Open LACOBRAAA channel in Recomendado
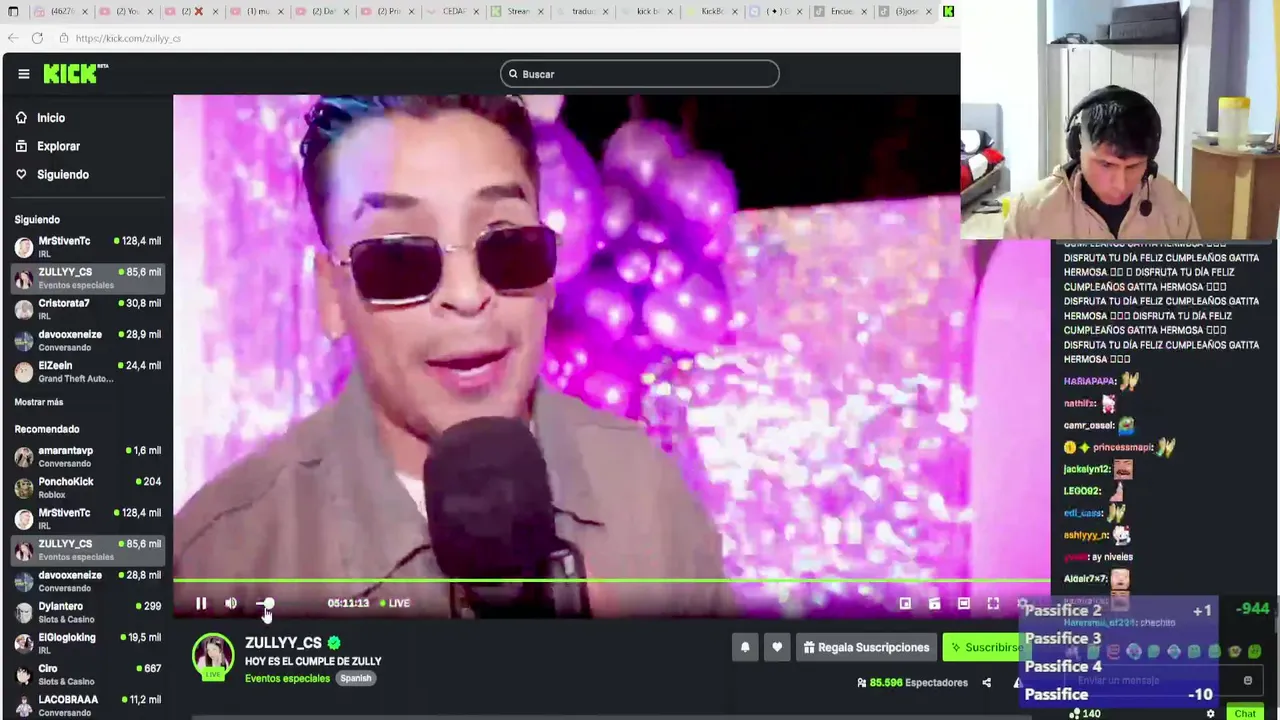The image size is (1280, 720). pyautogui.click(x=87, y=705)
